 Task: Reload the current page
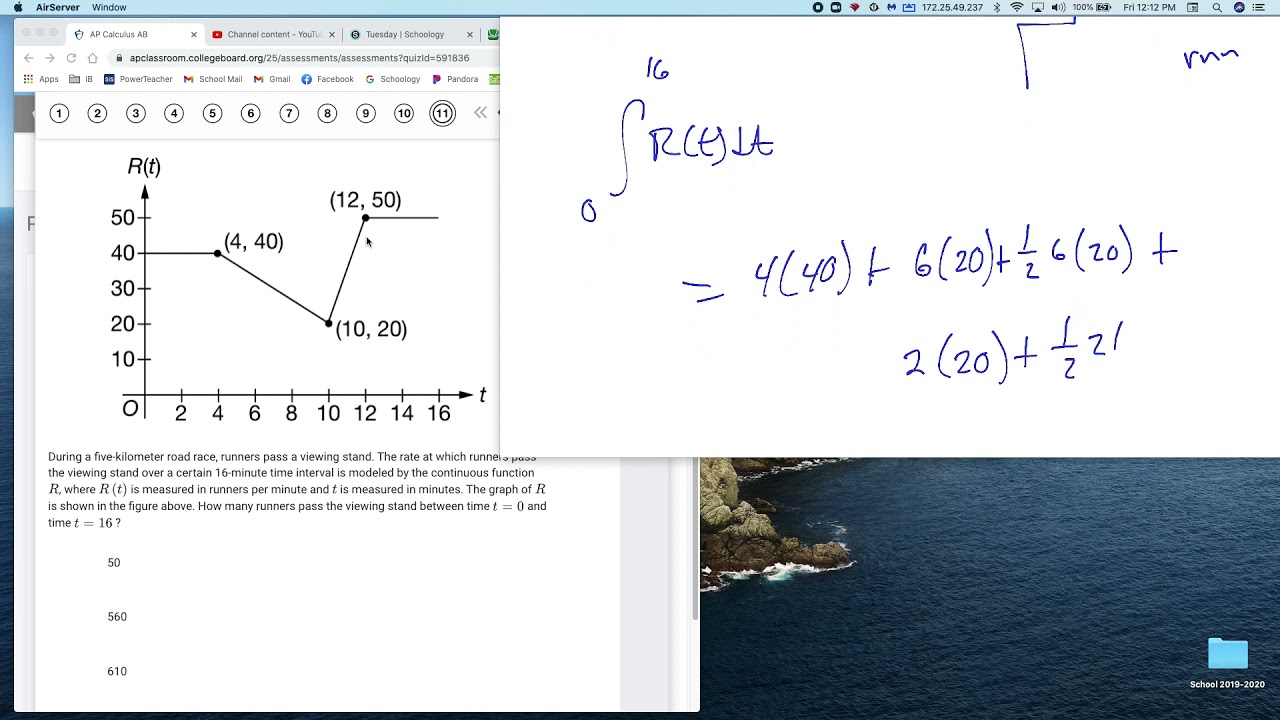[71, 58]
